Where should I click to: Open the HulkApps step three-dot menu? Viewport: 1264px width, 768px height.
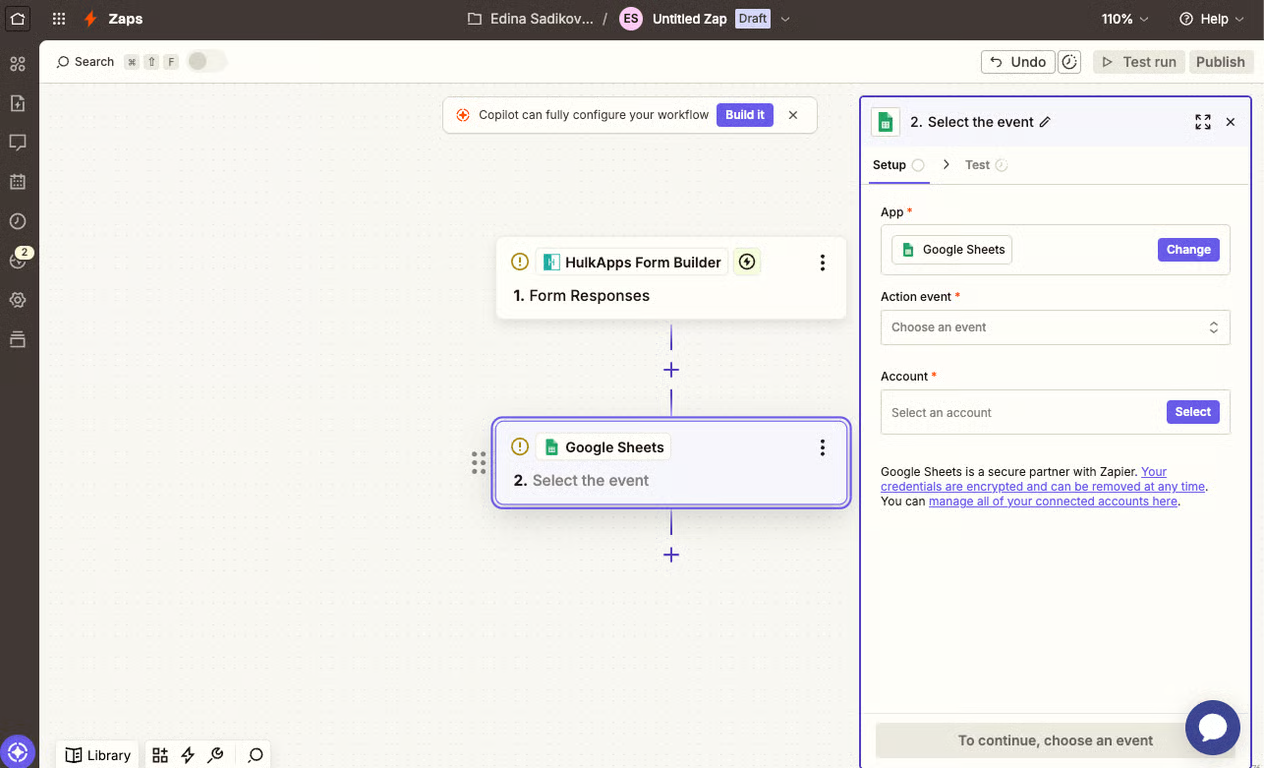click(822, 262)
